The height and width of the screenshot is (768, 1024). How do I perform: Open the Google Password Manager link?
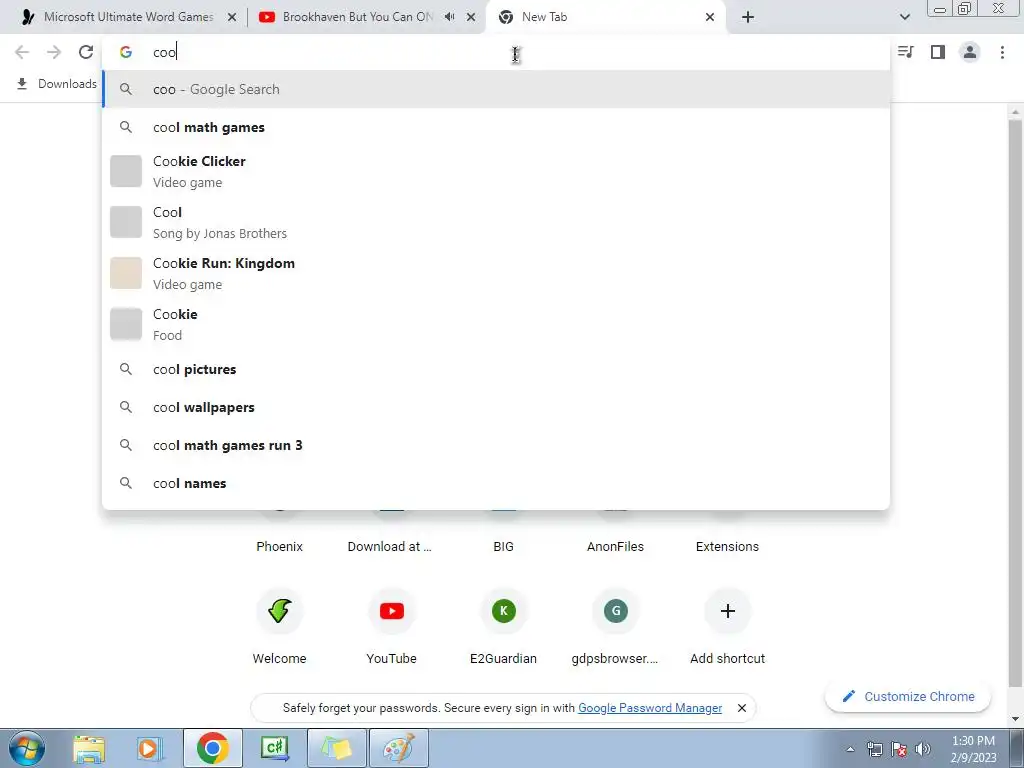click(x=650, y=708)
